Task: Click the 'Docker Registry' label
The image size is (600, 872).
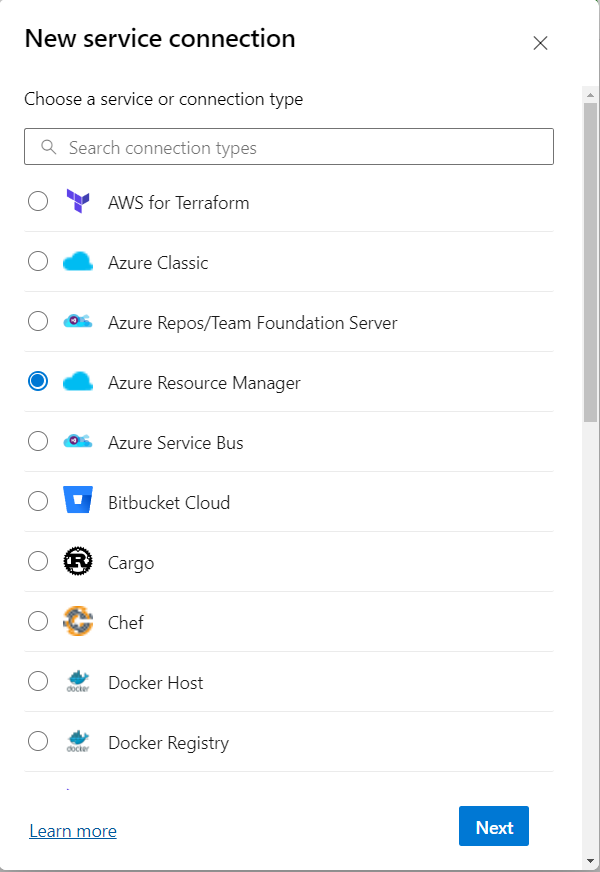Action: 168,743
